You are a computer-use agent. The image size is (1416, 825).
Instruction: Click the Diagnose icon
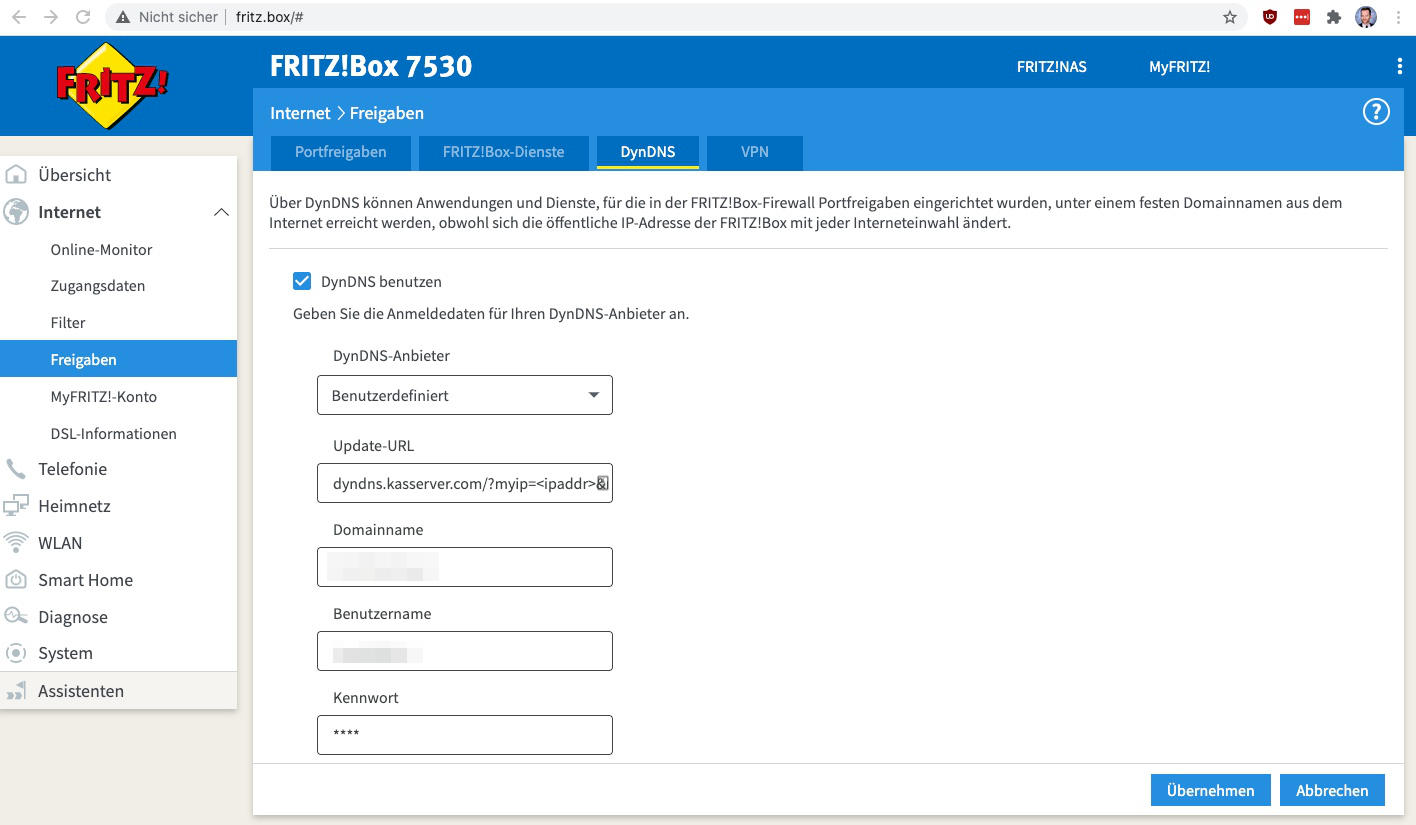click(16, 616)
